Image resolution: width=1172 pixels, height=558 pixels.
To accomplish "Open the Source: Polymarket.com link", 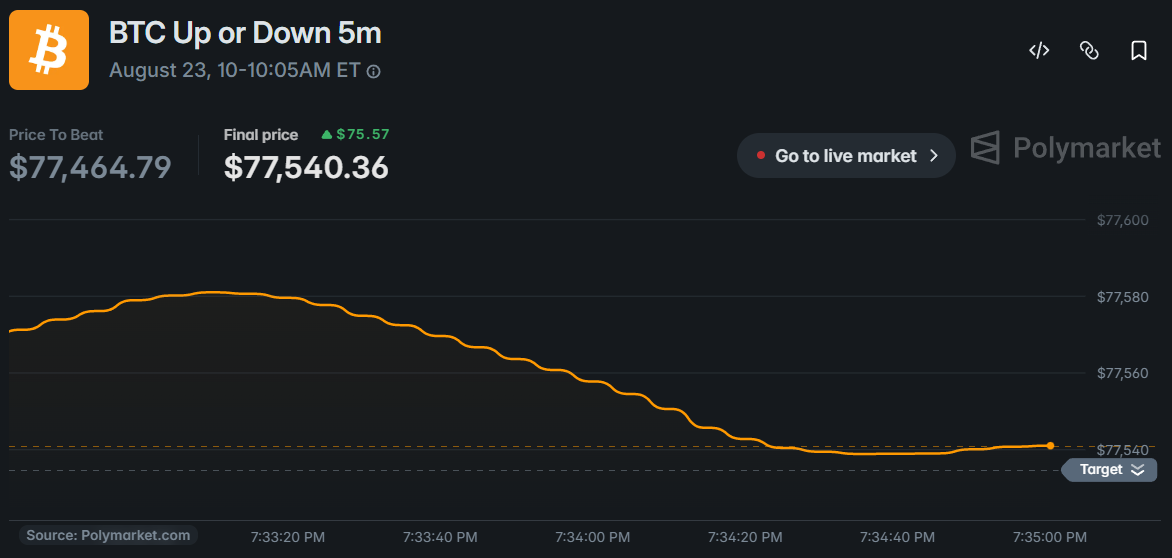I will 108,536.
